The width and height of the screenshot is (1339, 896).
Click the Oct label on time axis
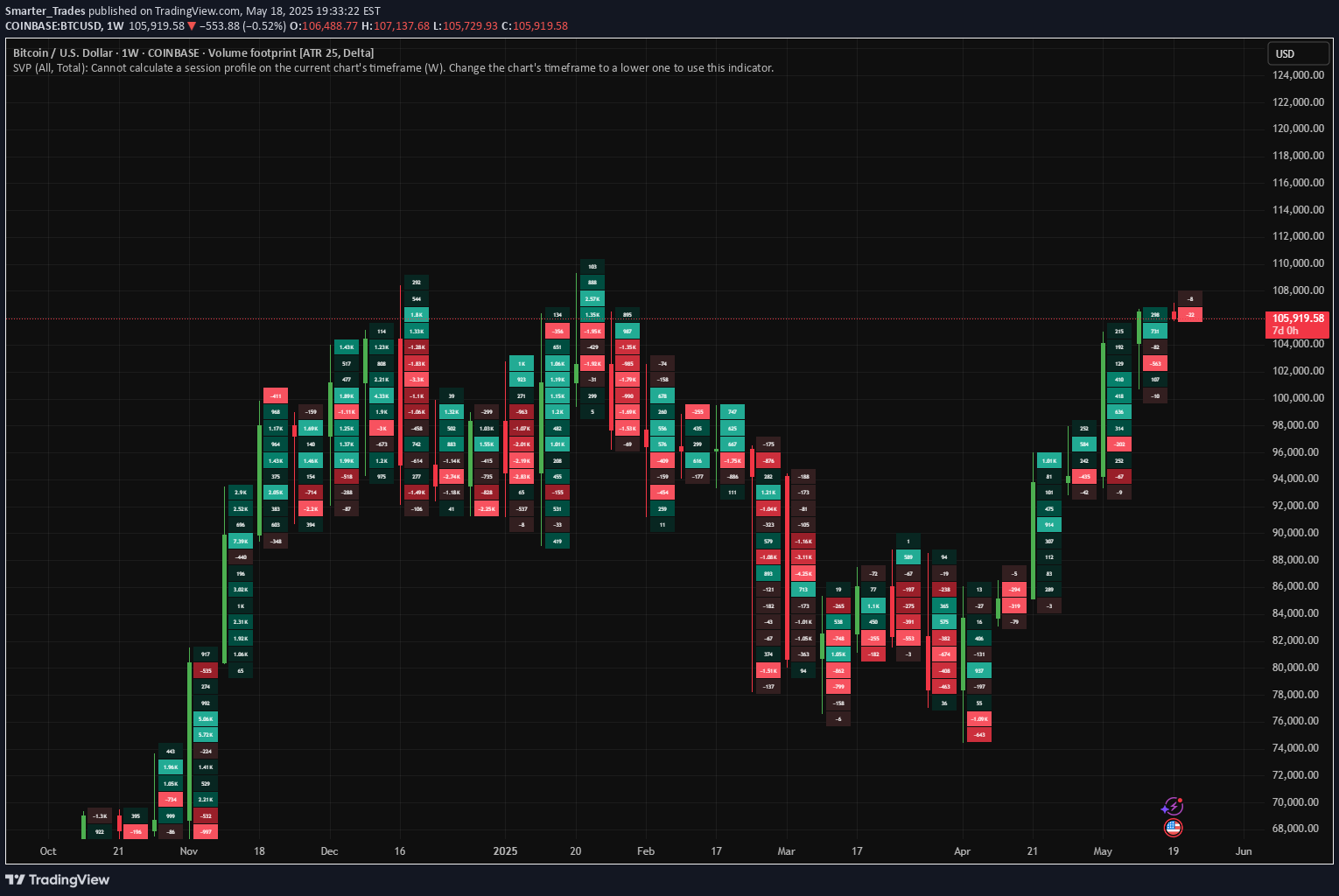click(48, 851)
